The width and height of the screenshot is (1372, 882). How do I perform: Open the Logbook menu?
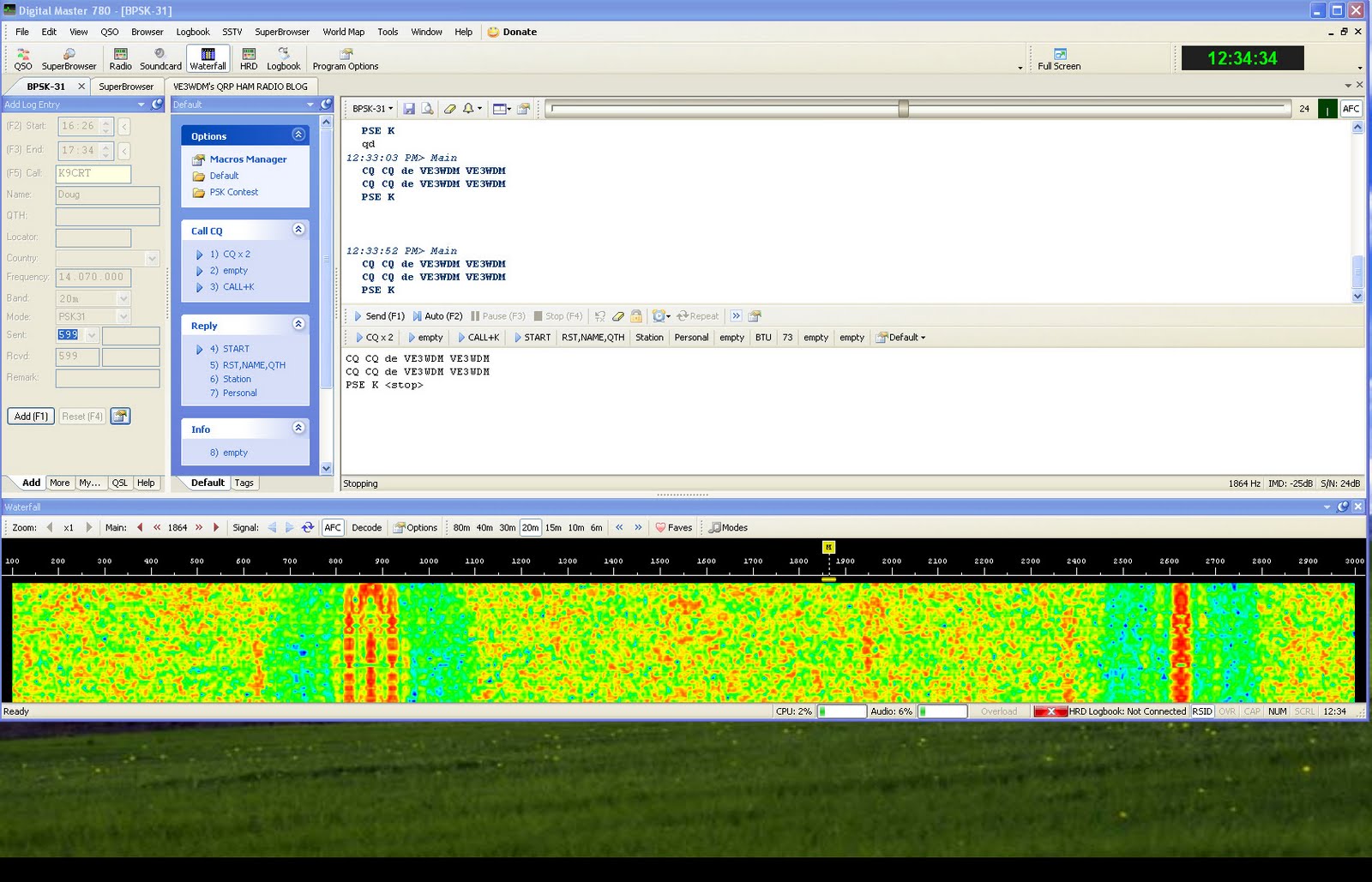pyautogui.click(x=192, y=32)
